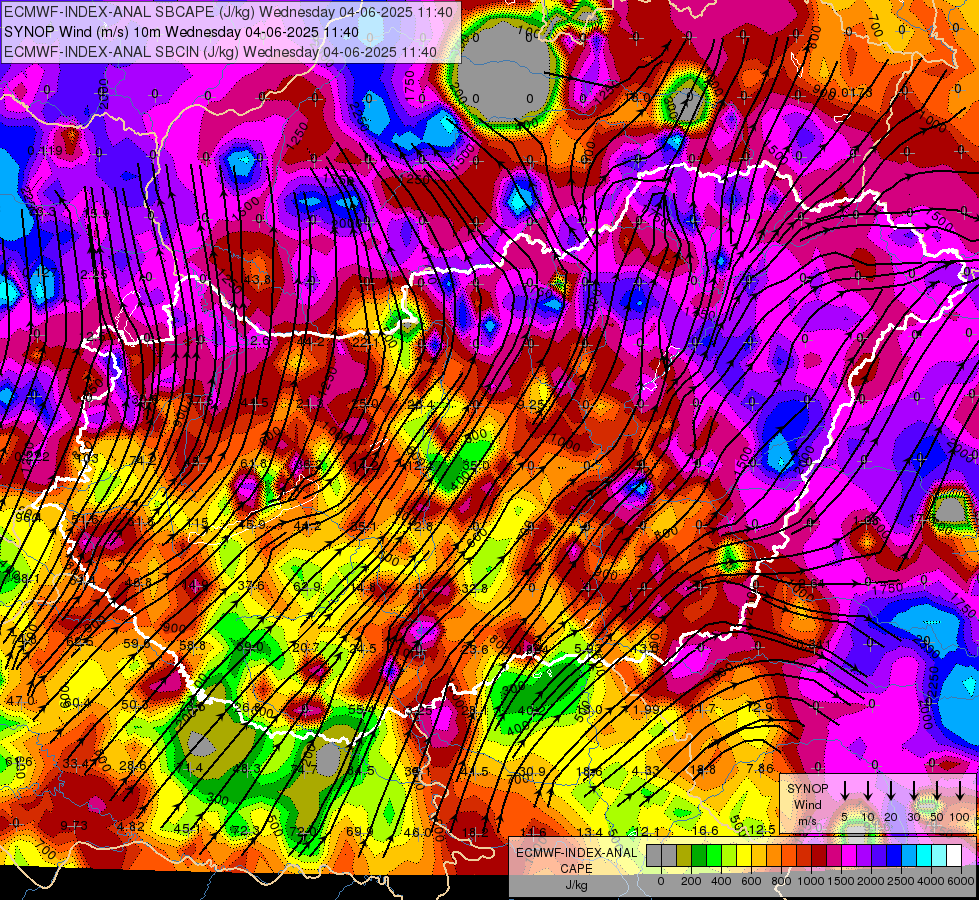The width and height of the screenshot is (979, 900).
Task: Click the 60.4 value on the map
Action: (77, 703)
